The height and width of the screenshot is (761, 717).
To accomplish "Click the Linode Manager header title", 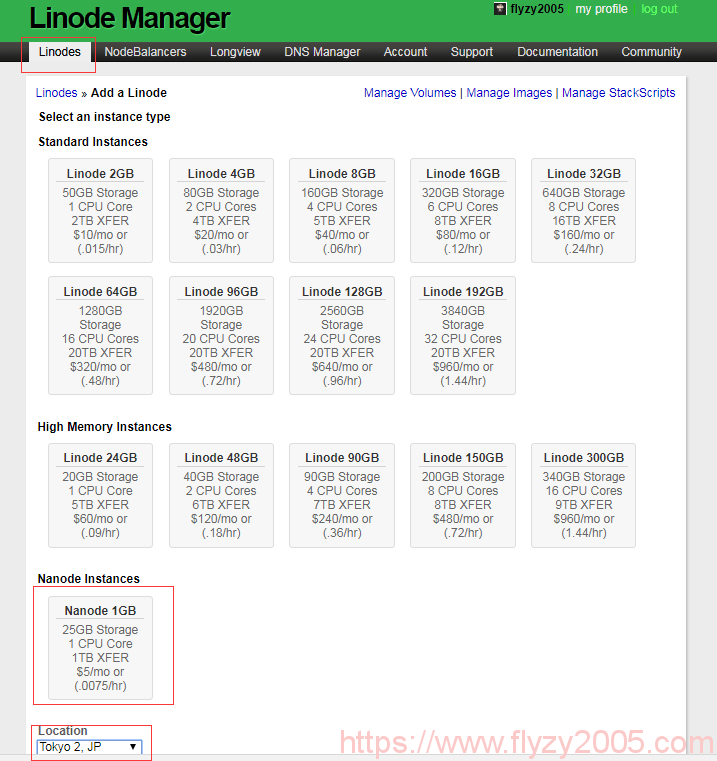I will click(x=130, y=18).
